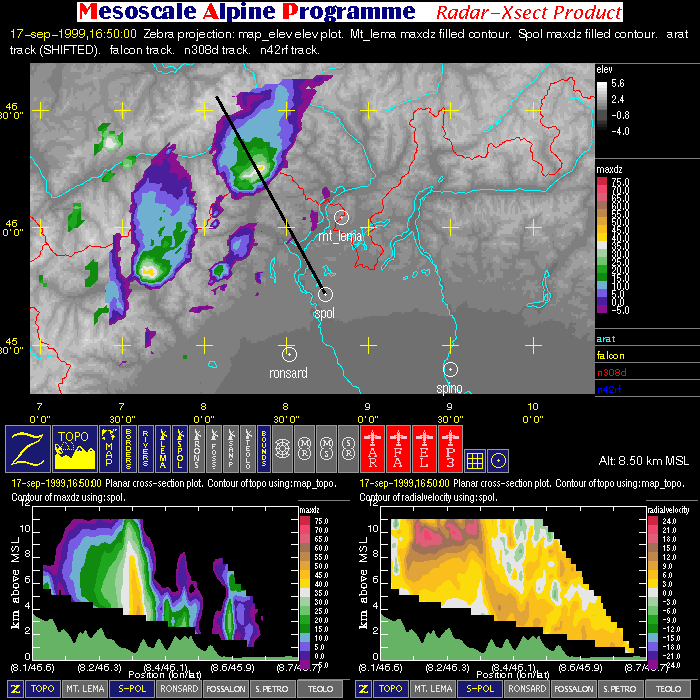Click the circled dot location icon
Viewport: 700px width, 700px height.
499,458
